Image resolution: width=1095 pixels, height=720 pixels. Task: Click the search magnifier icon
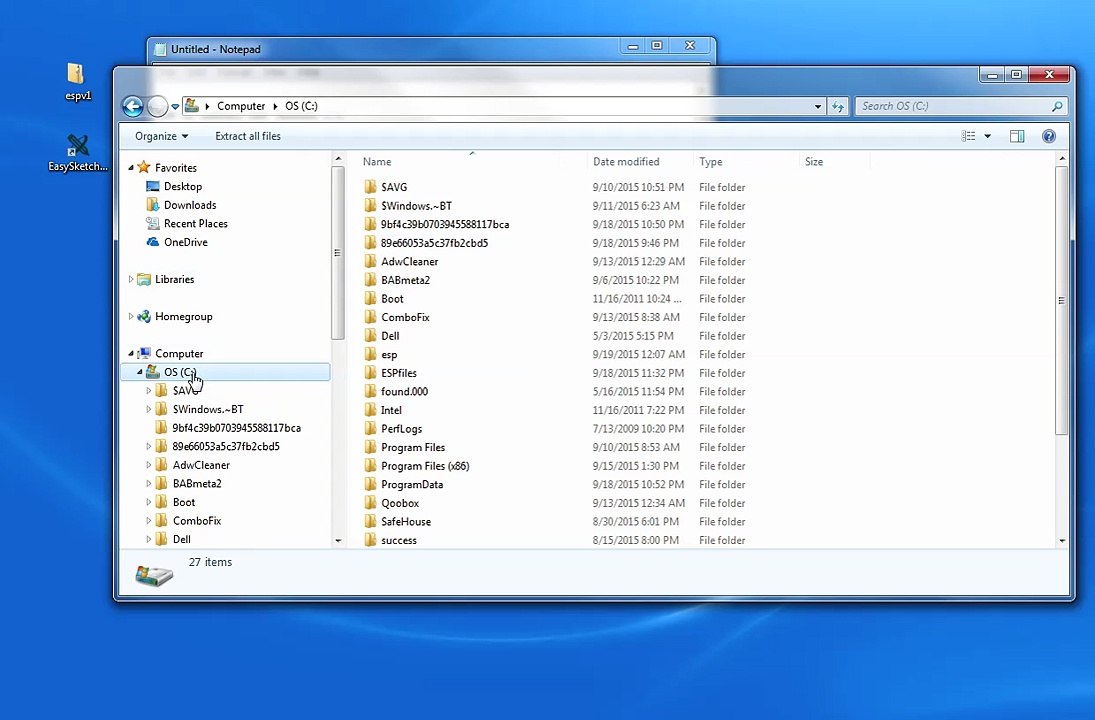click(x=1057, y=106)
